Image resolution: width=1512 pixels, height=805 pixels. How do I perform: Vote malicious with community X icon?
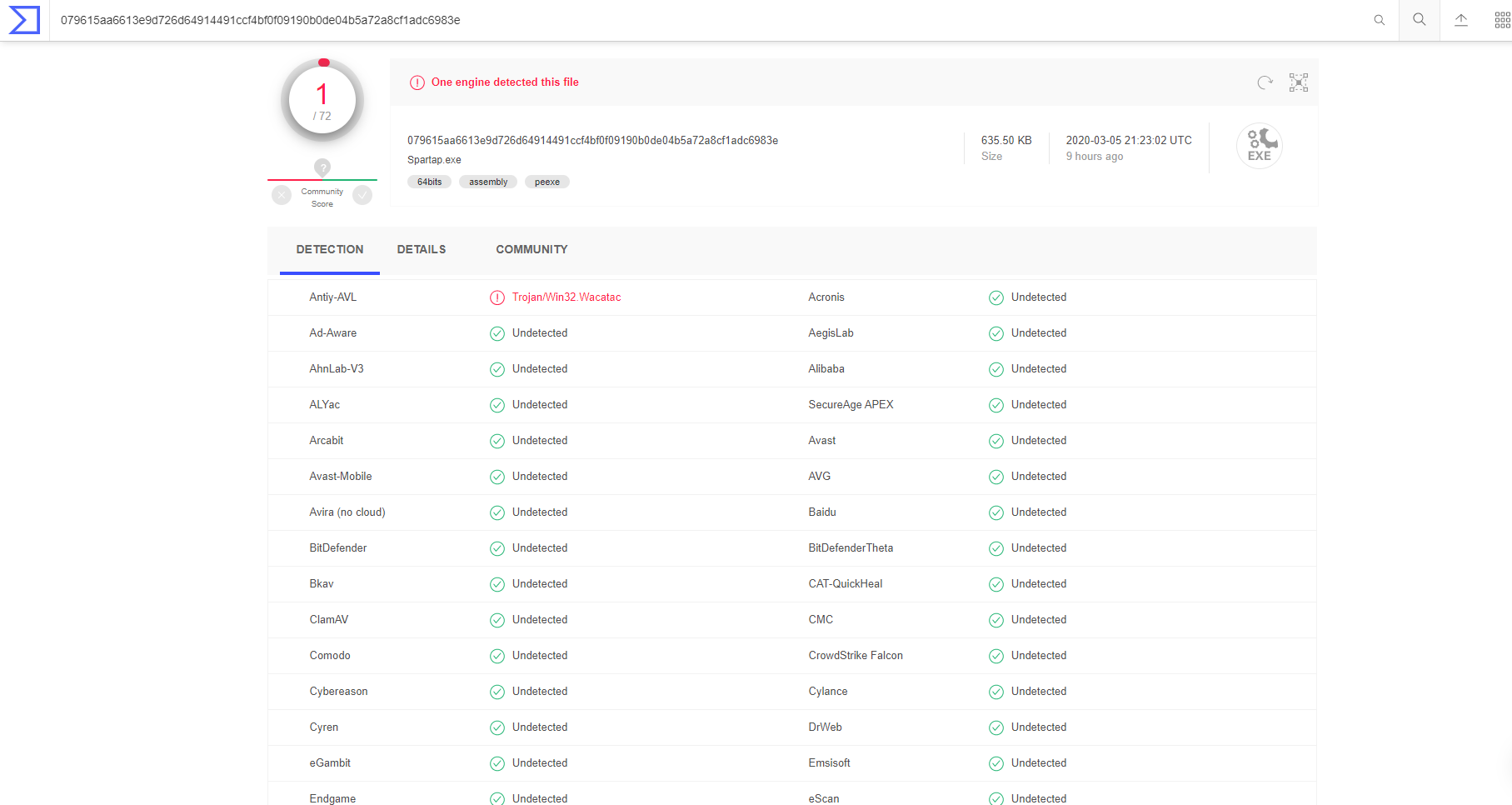[x=282, y=195]
